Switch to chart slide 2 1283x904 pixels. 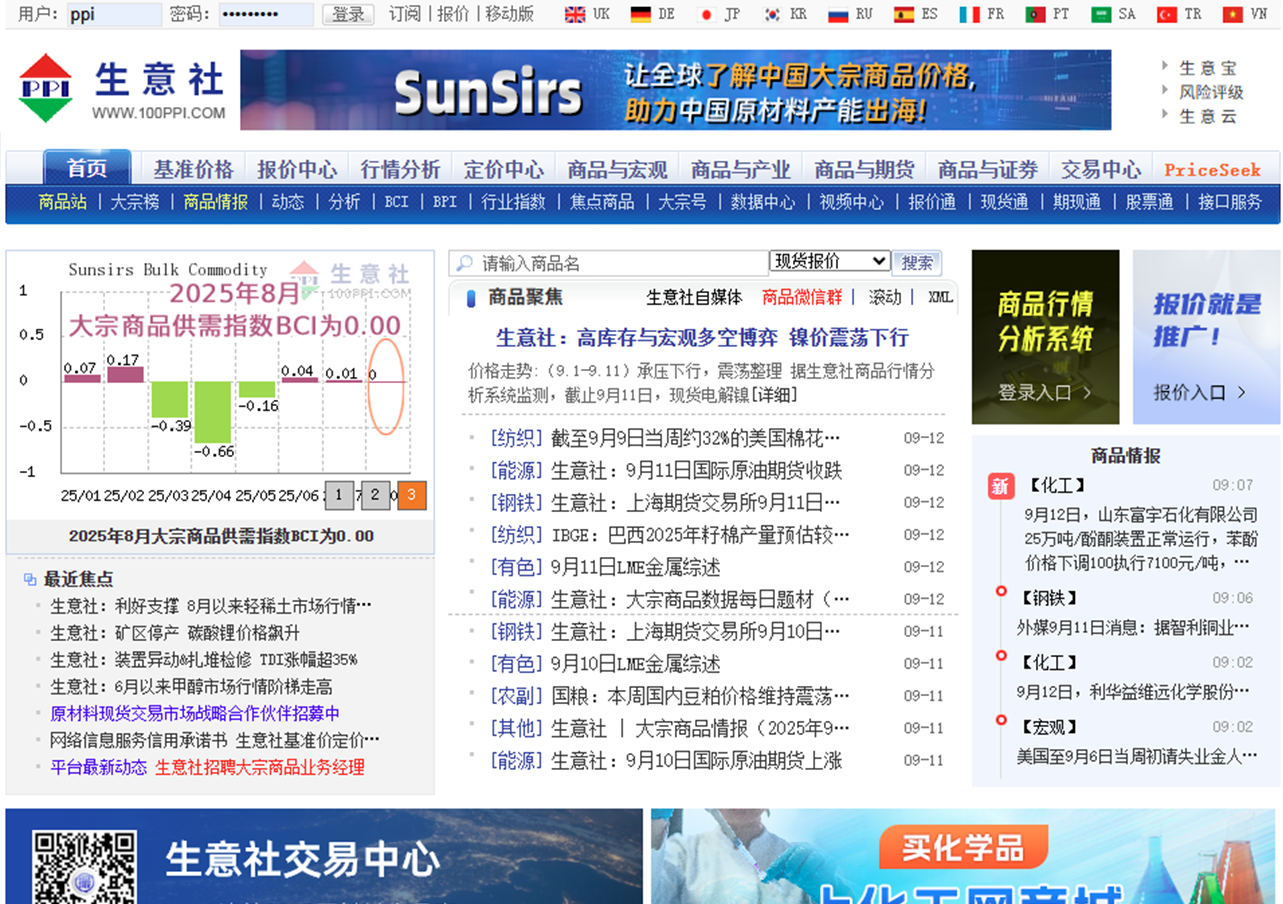375,495
